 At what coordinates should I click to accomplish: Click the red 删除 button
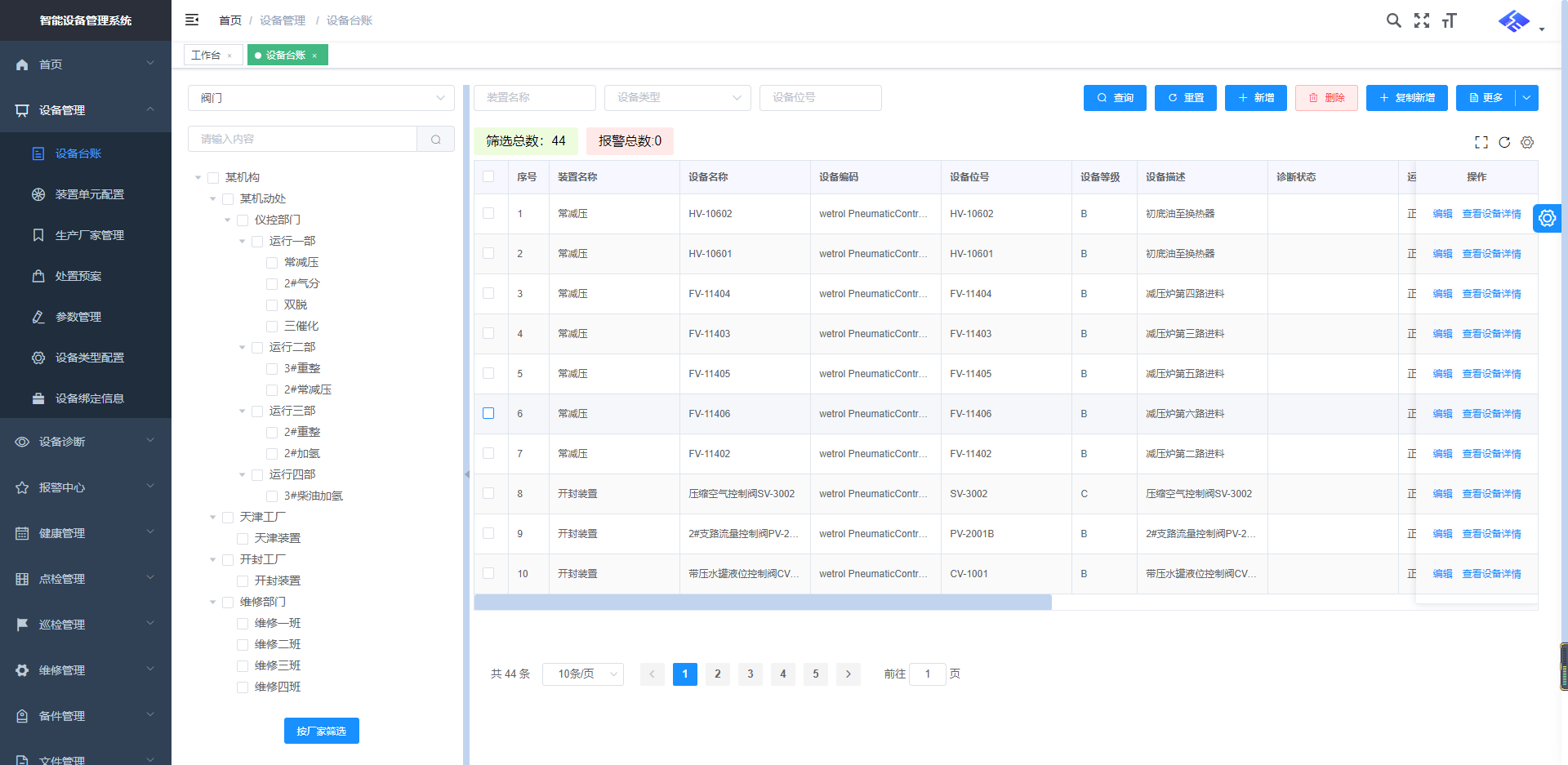(1326, 98)
